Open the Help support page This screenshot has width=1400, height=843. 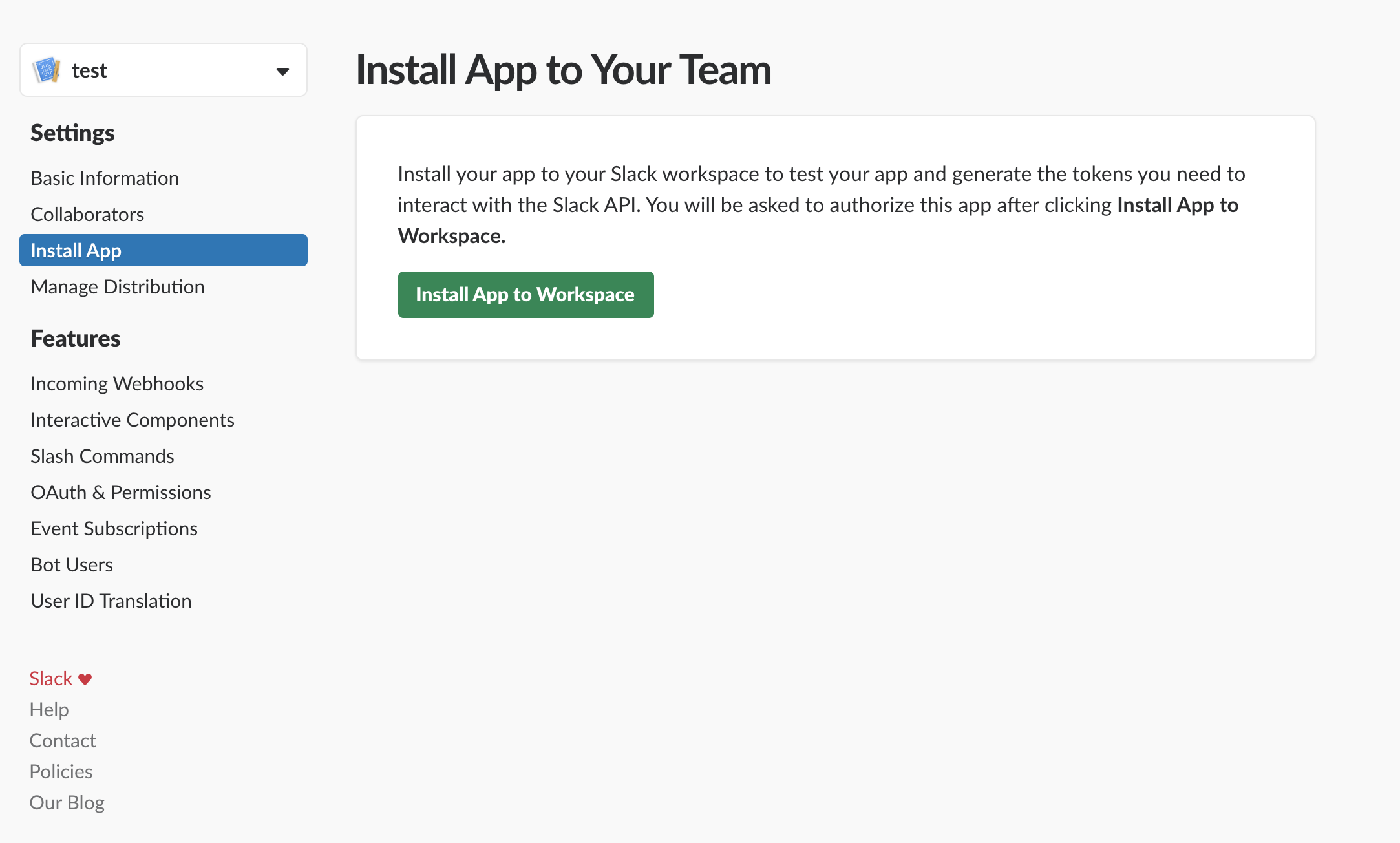click(49, 709)
